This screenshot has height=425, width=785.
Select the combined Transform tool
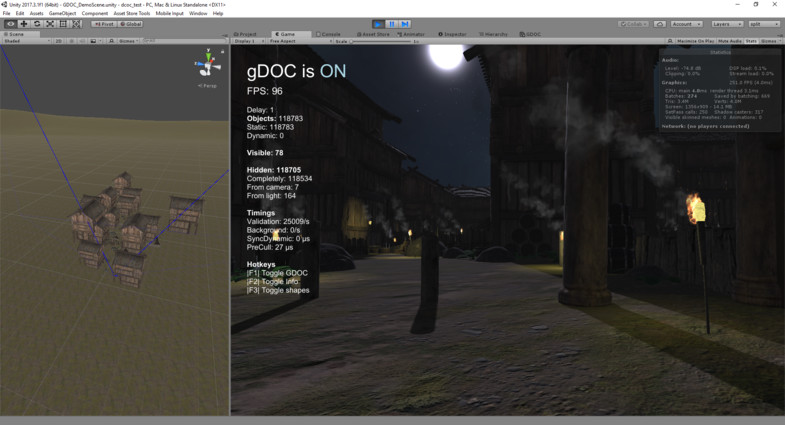pos(76,24)
